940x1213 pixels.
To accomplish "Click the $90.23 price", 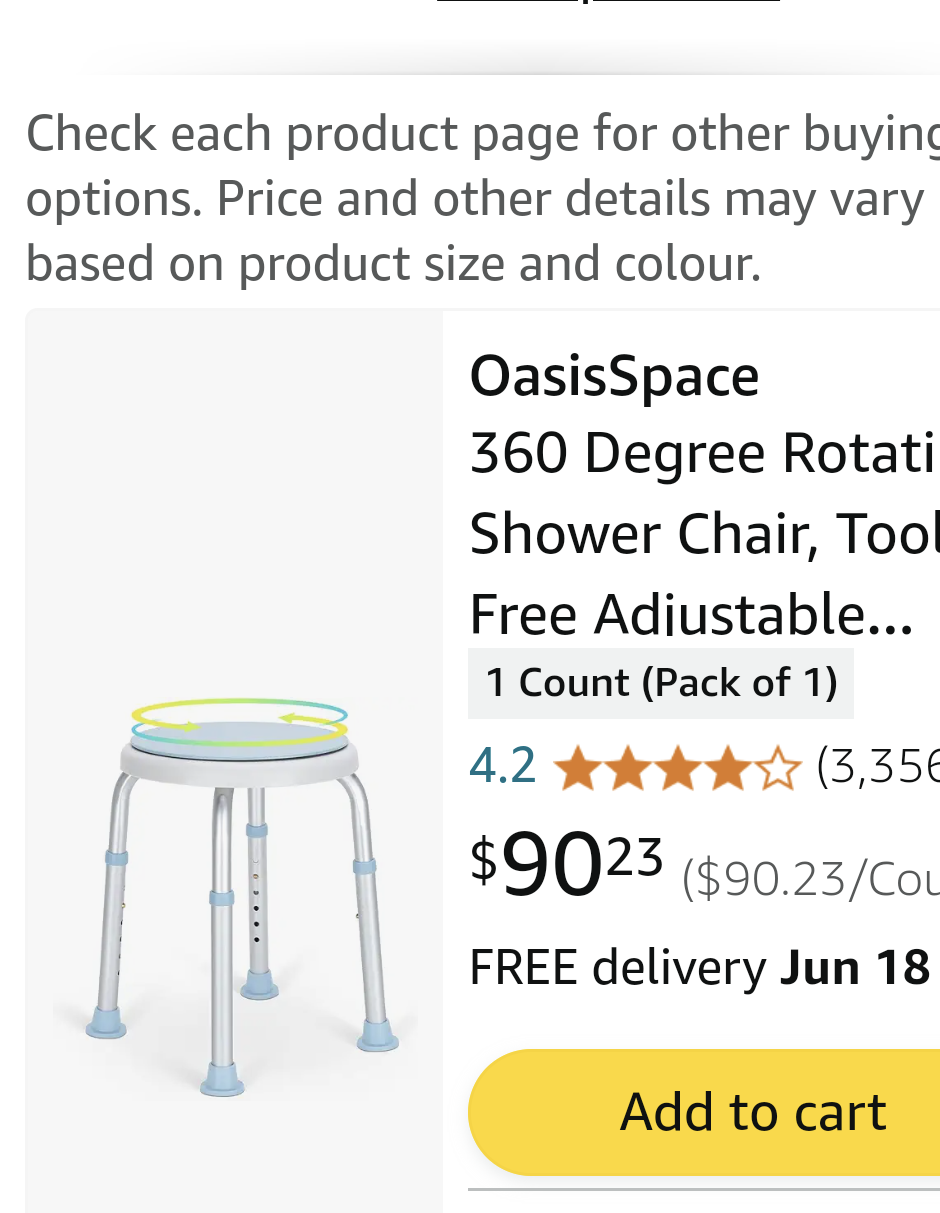I will click(x=565, y=862).
